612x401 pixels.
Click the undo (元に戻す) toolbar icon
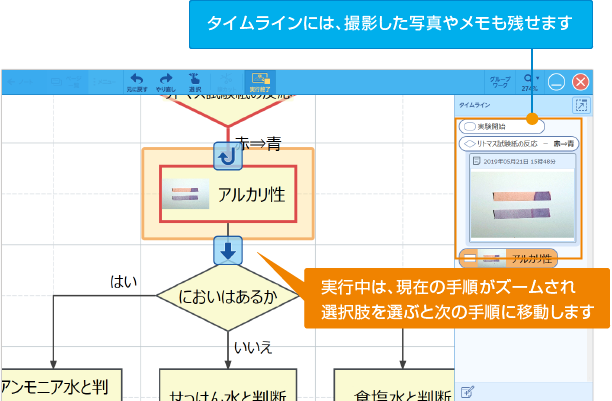[x=136, y=82]
